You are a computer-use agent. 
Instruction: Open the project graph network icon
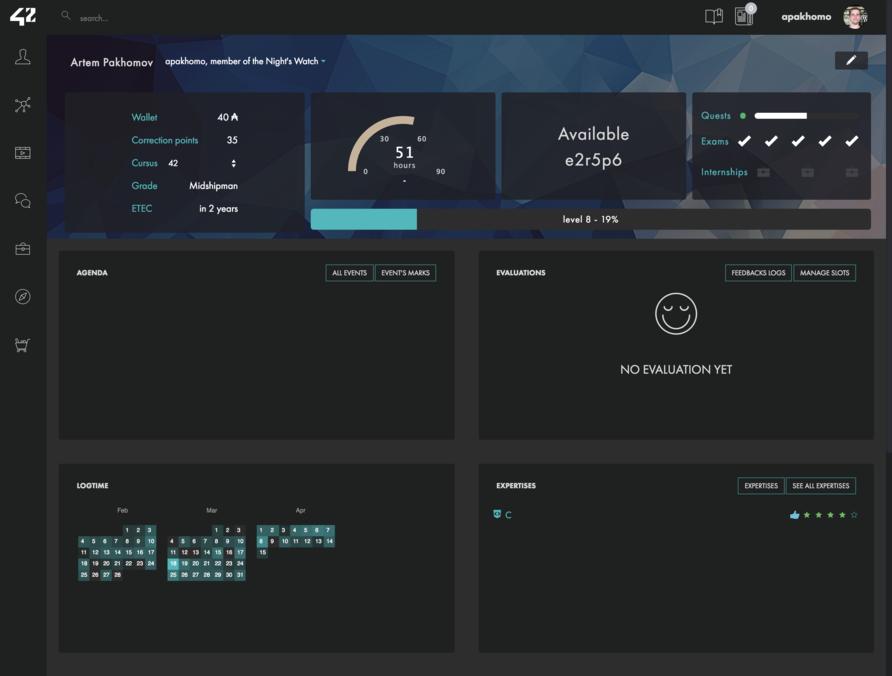22,105
